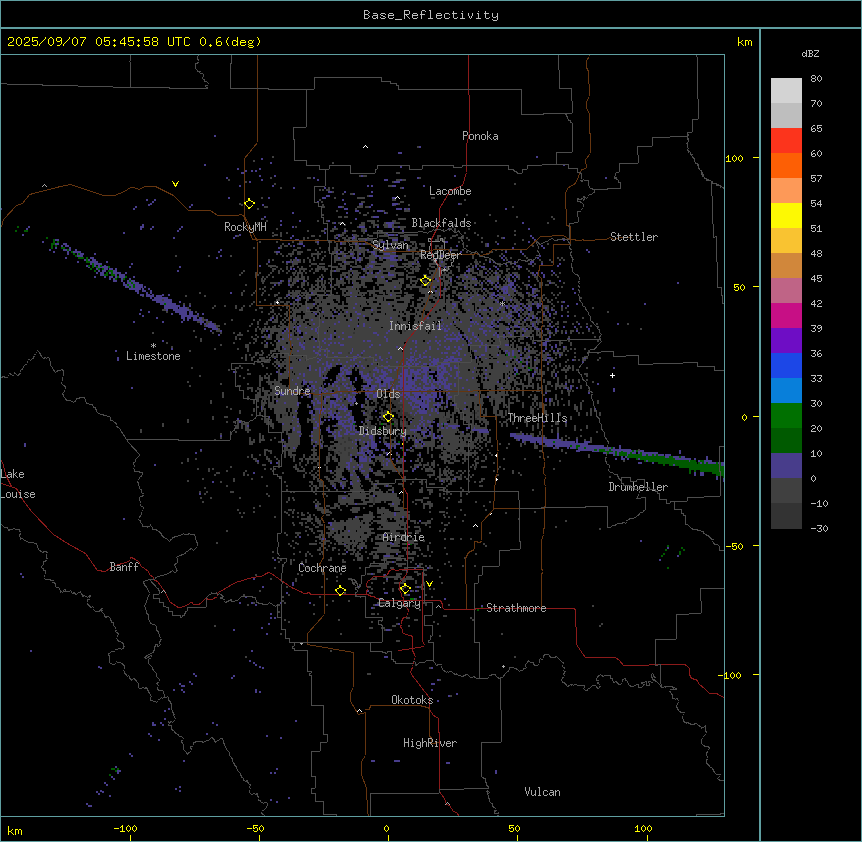
Task: Click the Lacombe city label
Action: (450, 191)
